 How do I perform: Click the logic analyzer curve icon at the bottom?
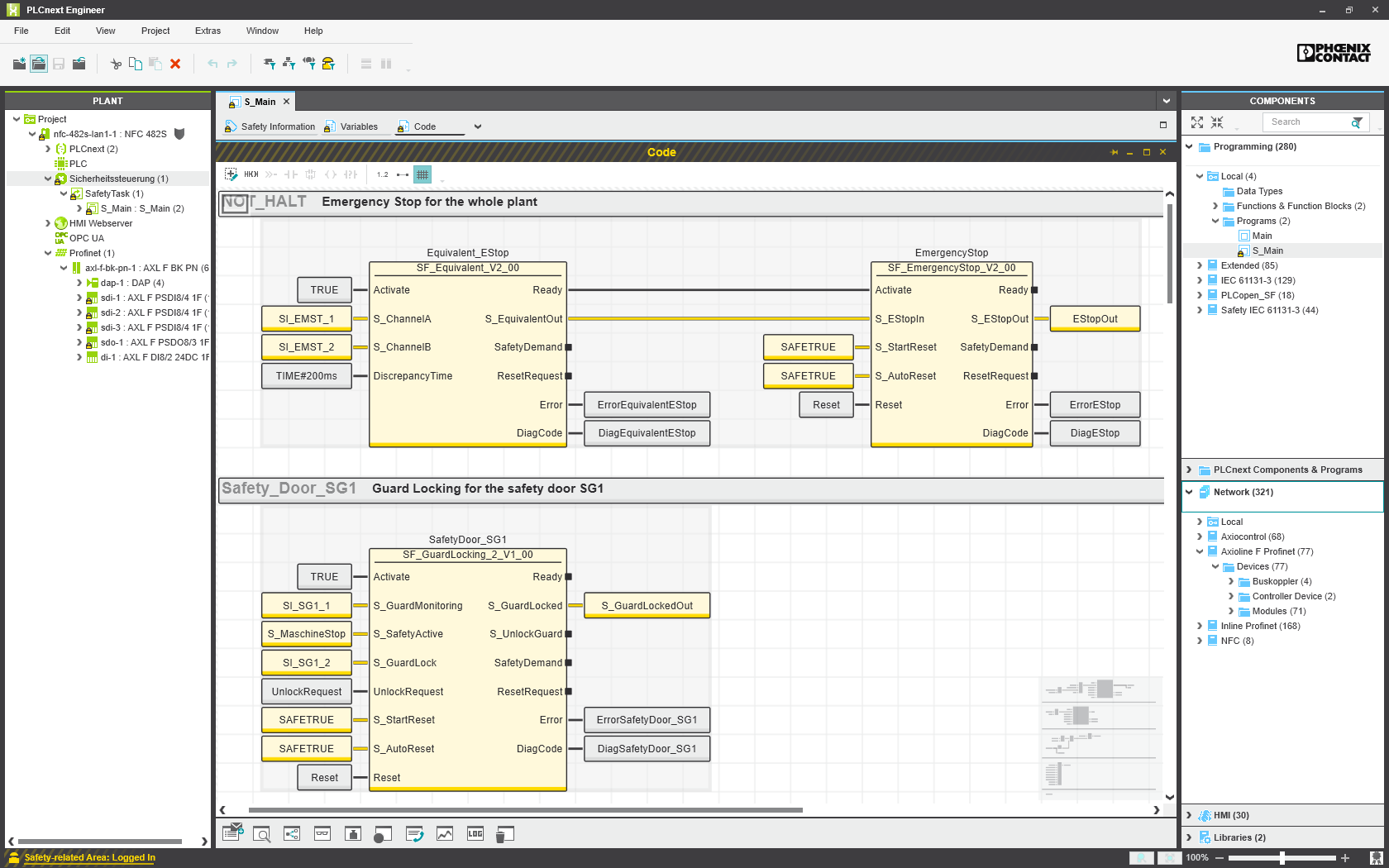(x=444, y=833)
